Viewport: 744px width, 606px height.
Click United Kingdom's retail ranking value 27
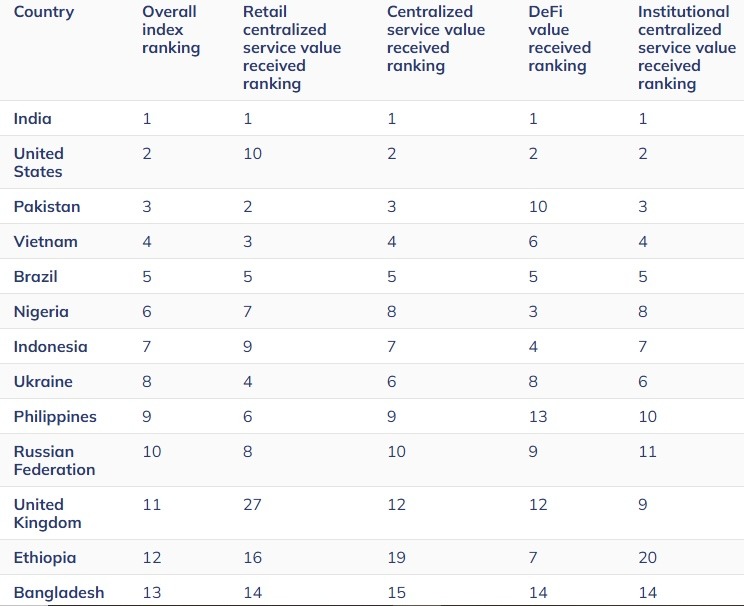coord(253,504)
